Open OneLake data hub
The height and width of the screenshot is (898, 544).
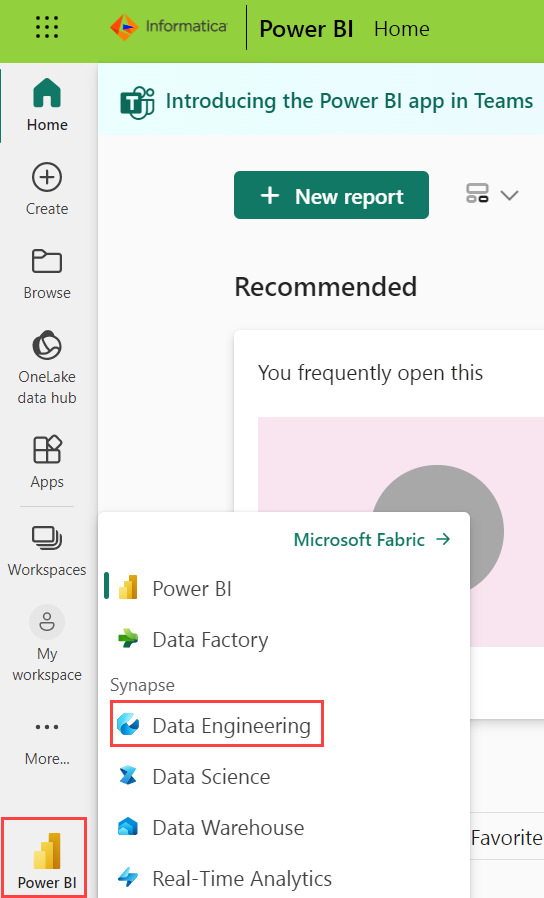[47, 367]
